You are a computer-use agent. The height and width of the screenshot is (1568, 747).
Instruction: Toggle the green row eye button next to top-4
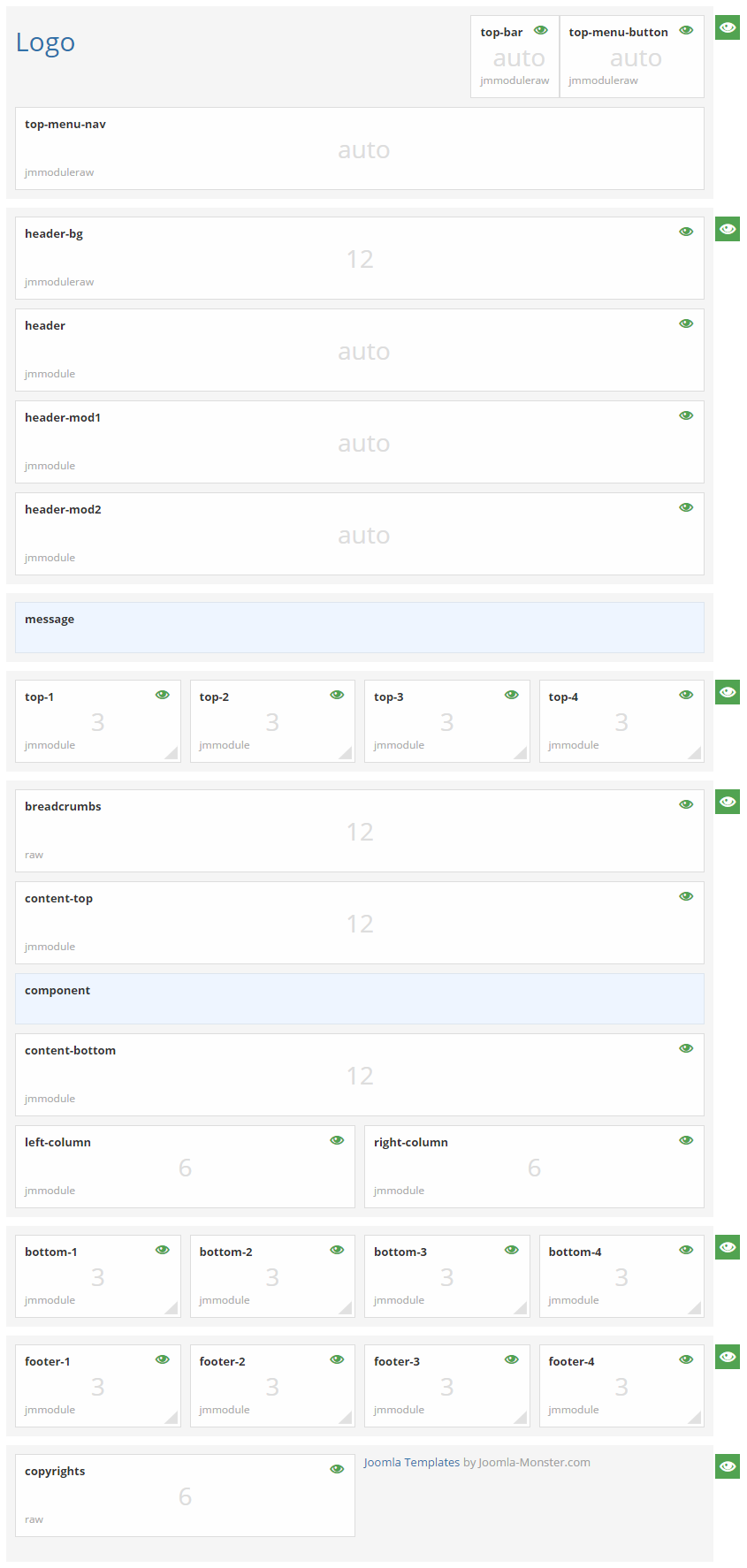pyautogui.click(x=727, y=692)
